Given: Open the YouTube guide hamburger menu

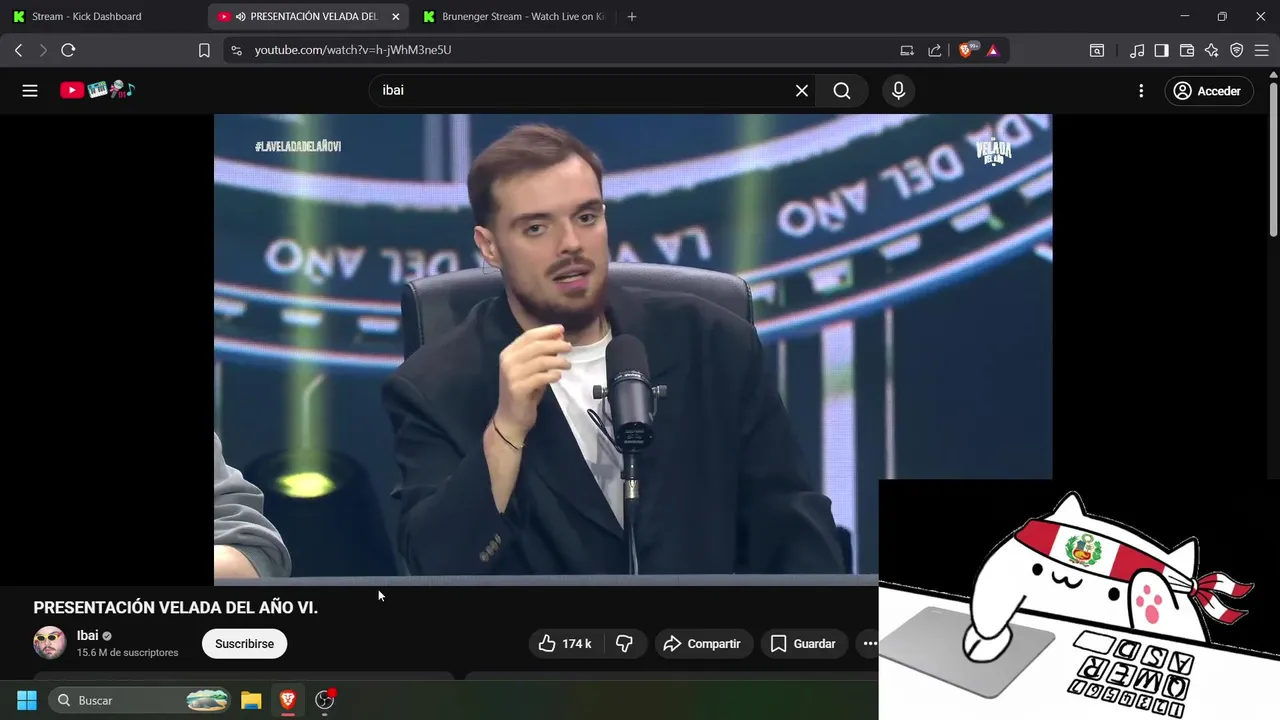Looking at the screenshot, I should 30,90.
